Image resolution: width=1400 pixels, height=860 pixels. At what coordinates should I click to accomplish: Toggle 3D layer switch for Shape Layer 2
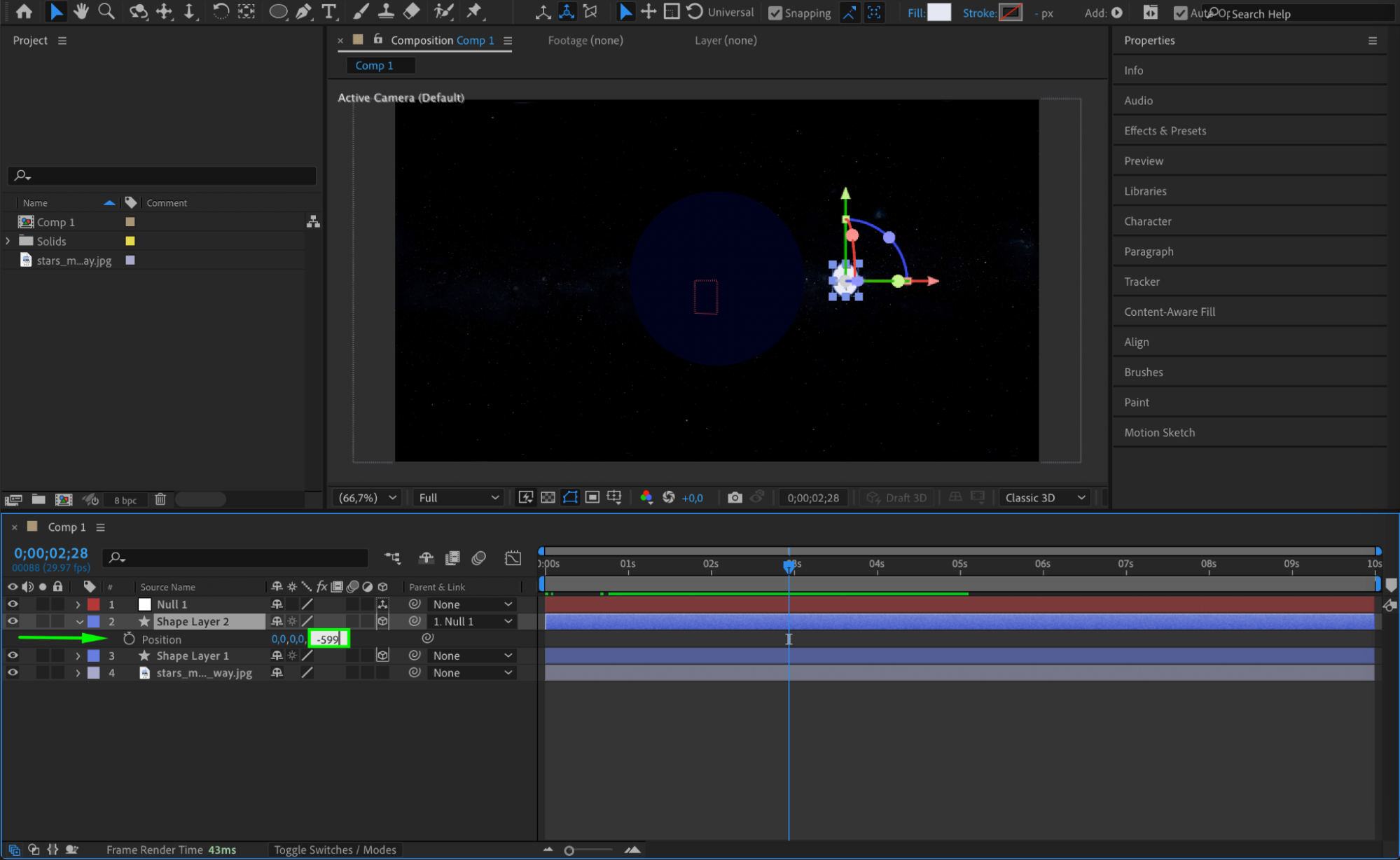click(x=382, y=621)
